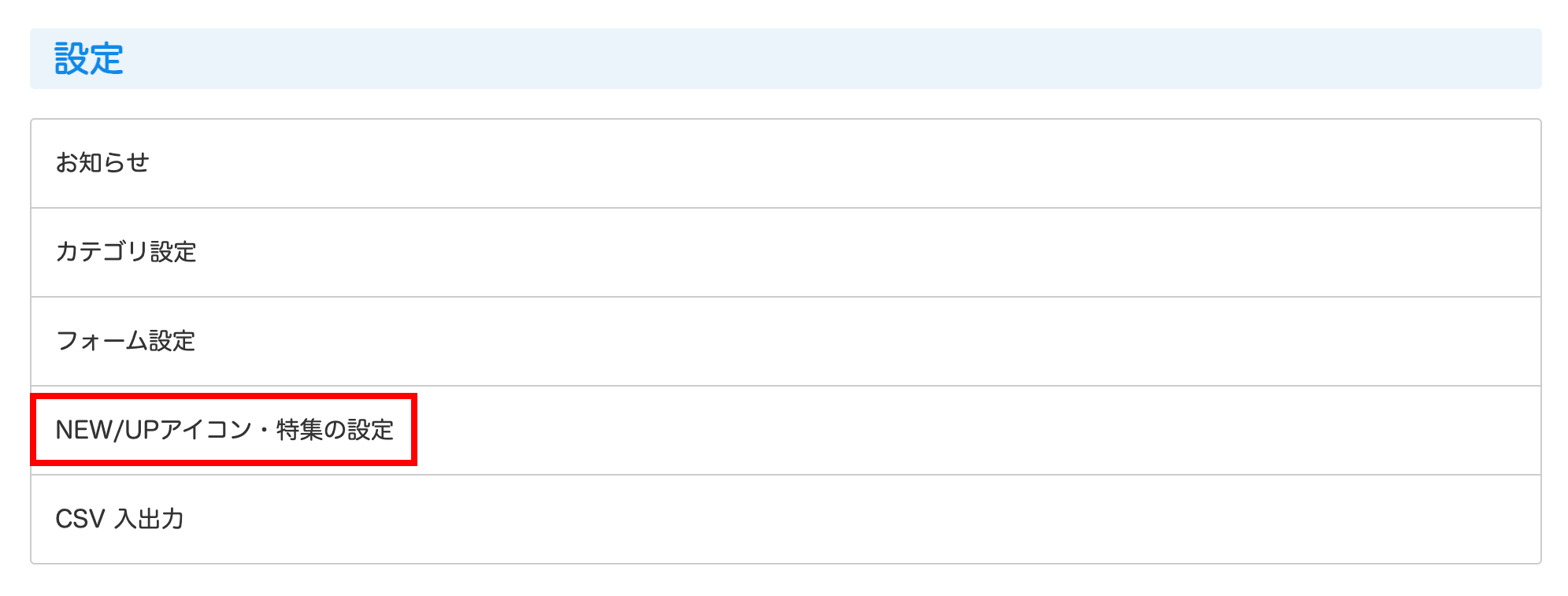
Task: Click the light blue 設定 header bar
Action: click(x=788, y=59)
